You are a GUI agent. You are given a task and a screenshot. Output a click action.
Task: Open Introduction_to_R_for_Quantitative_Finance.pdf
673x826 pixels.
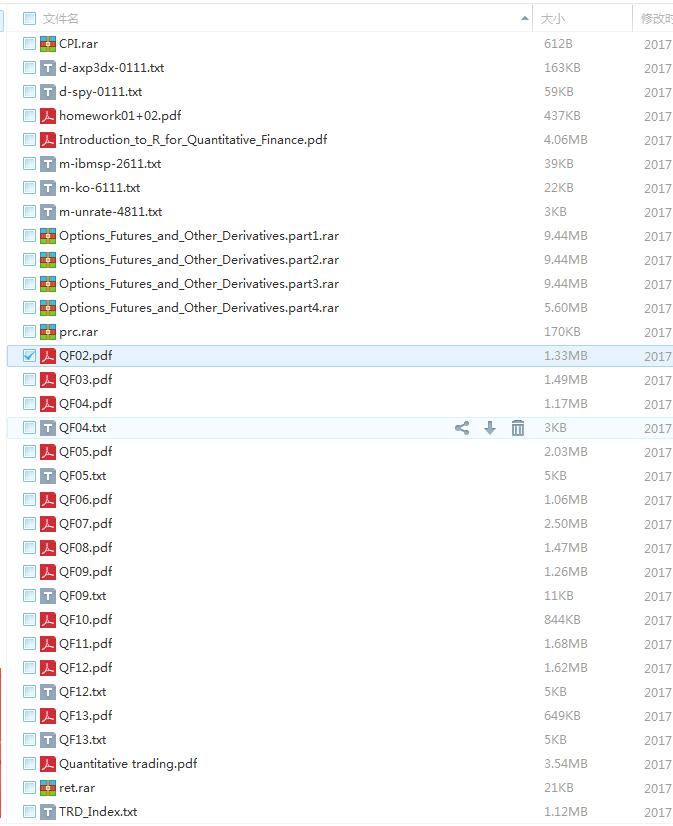(x=193, y=140)
